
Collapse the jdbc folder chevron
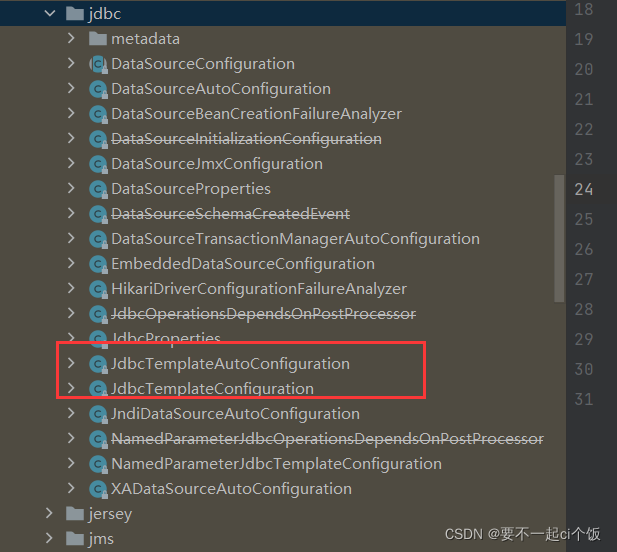point(50,13)
